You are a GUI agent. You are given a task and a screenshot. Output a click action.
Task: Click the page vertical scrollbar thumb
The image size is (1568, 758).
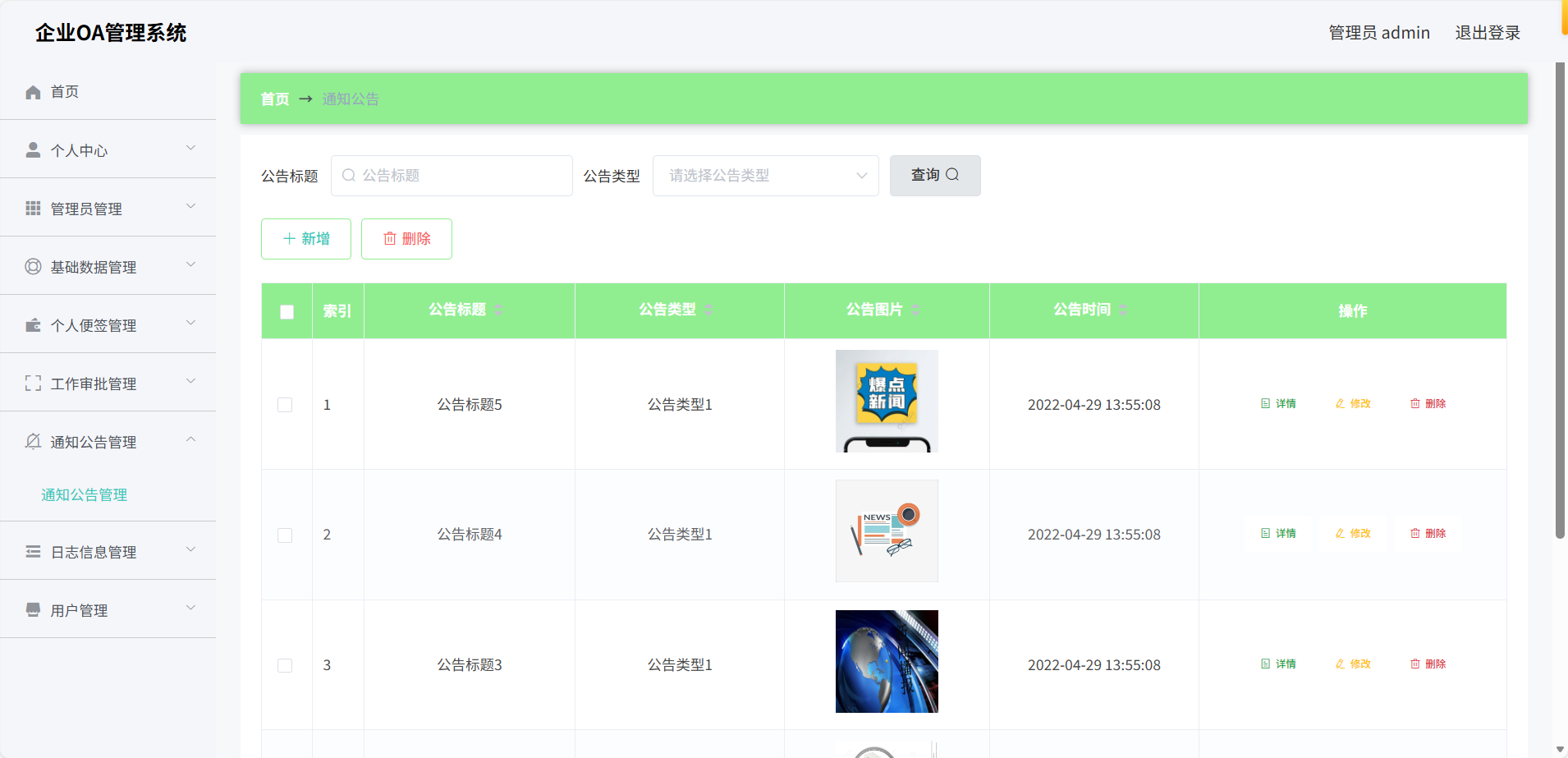(x=1560, y=301)
